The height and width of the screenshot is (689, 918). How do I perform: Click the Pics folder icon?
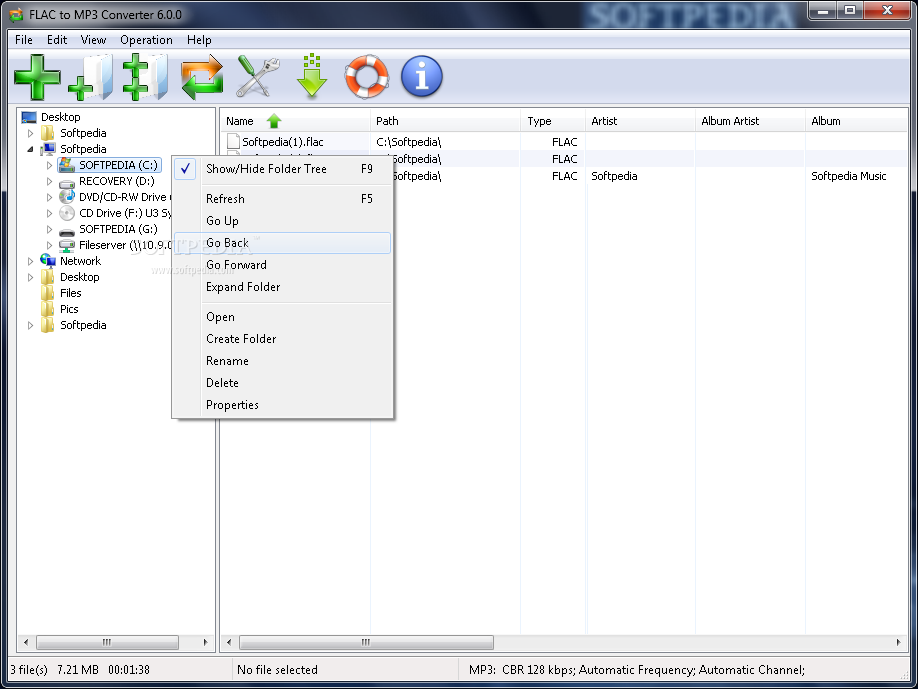coord(47,308)
